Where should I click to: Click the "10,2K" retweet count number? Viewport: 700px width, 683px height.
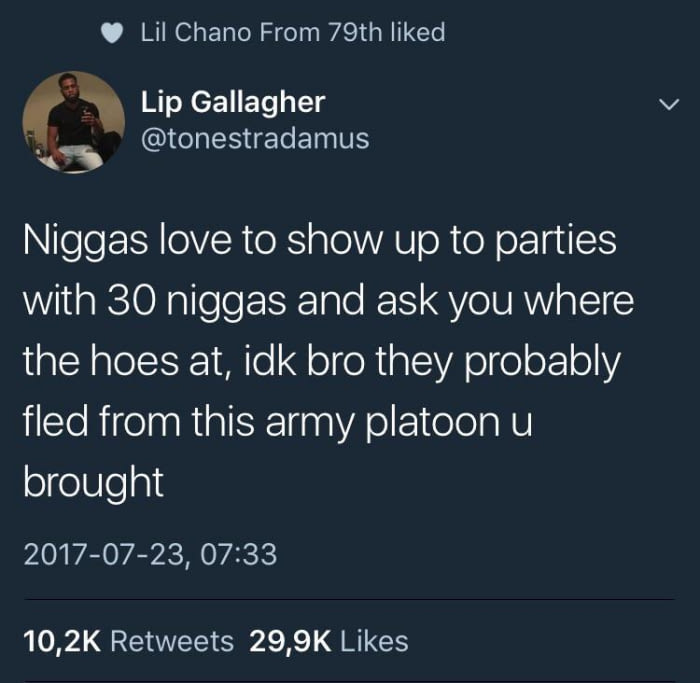pos(62,642)
